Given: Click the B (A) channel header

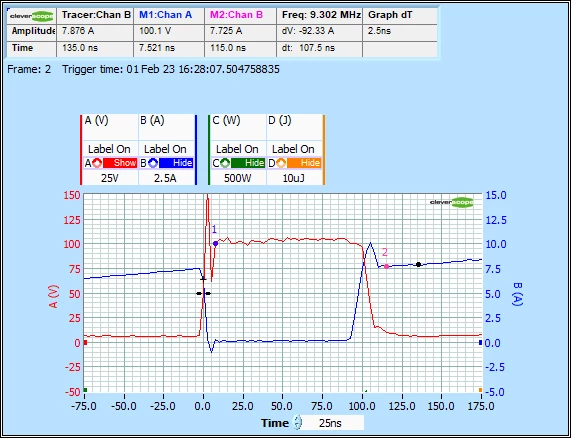Looking at the screenshot, I should click(x=153, y=121).
